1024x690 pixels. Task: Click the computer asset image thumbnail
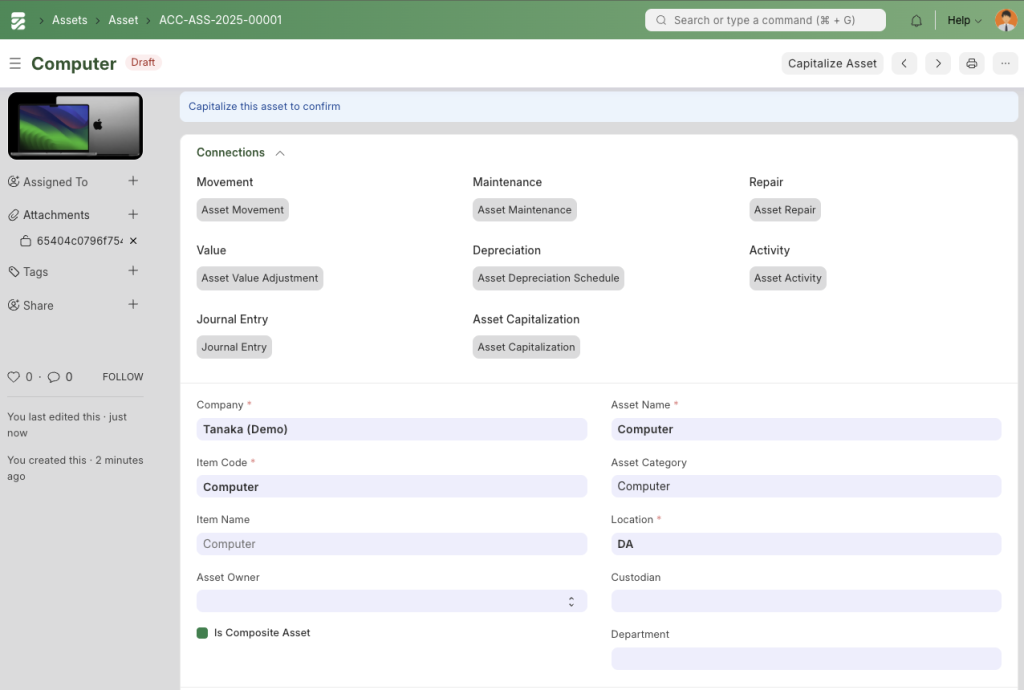click(75, 126)
